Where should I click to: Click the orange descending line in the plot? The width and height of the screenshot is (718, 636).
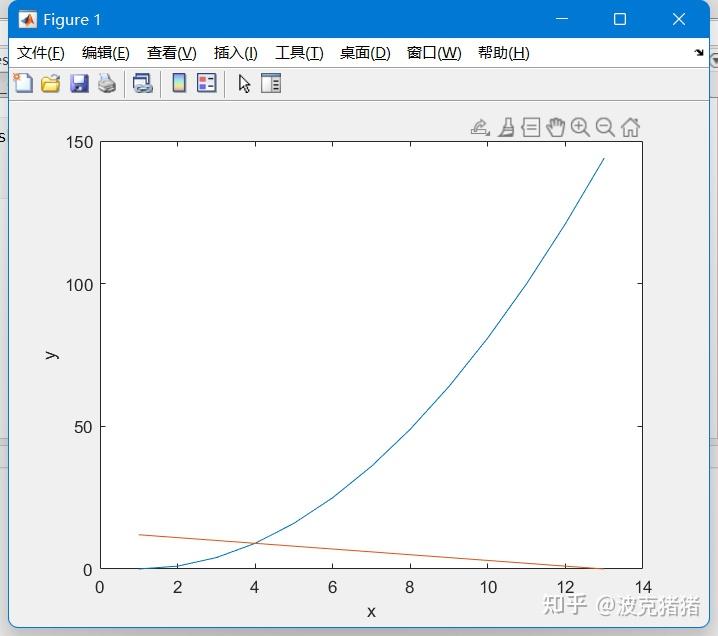371,552
